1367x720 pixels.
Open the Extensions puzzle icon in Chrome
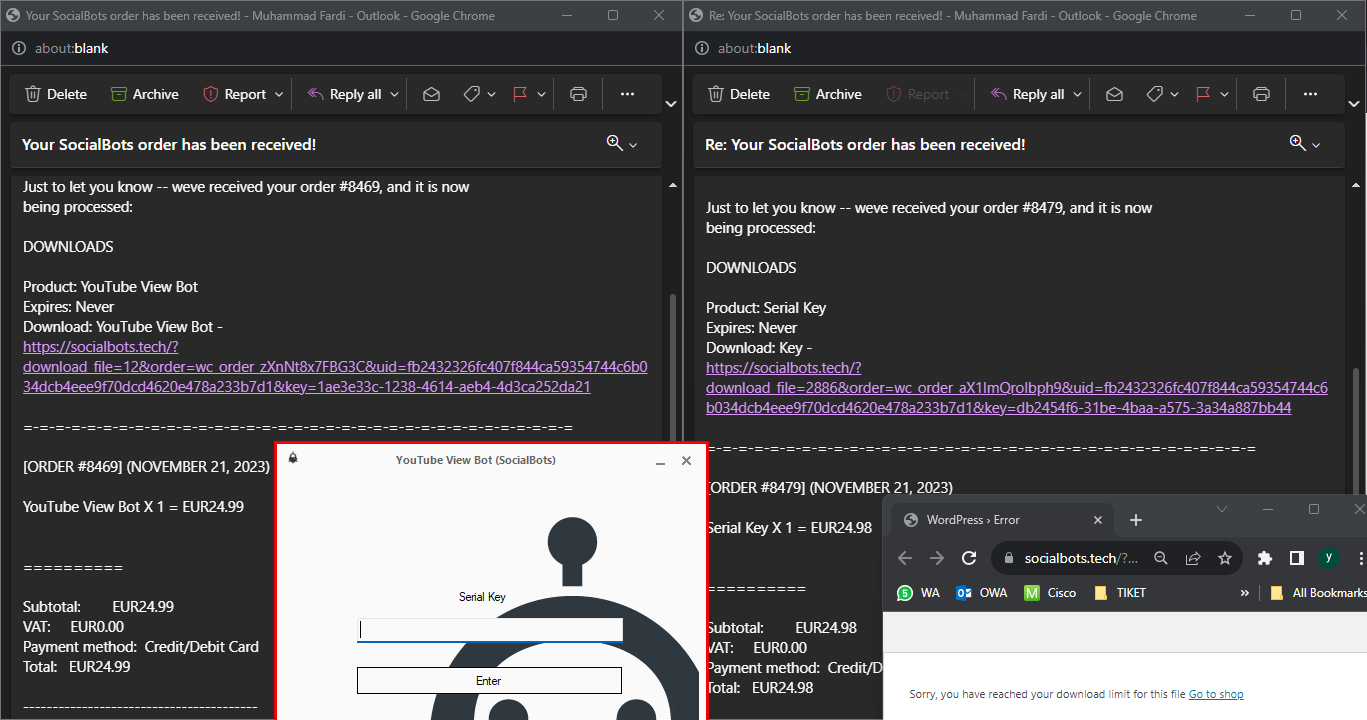click(x=1265, y=558)
